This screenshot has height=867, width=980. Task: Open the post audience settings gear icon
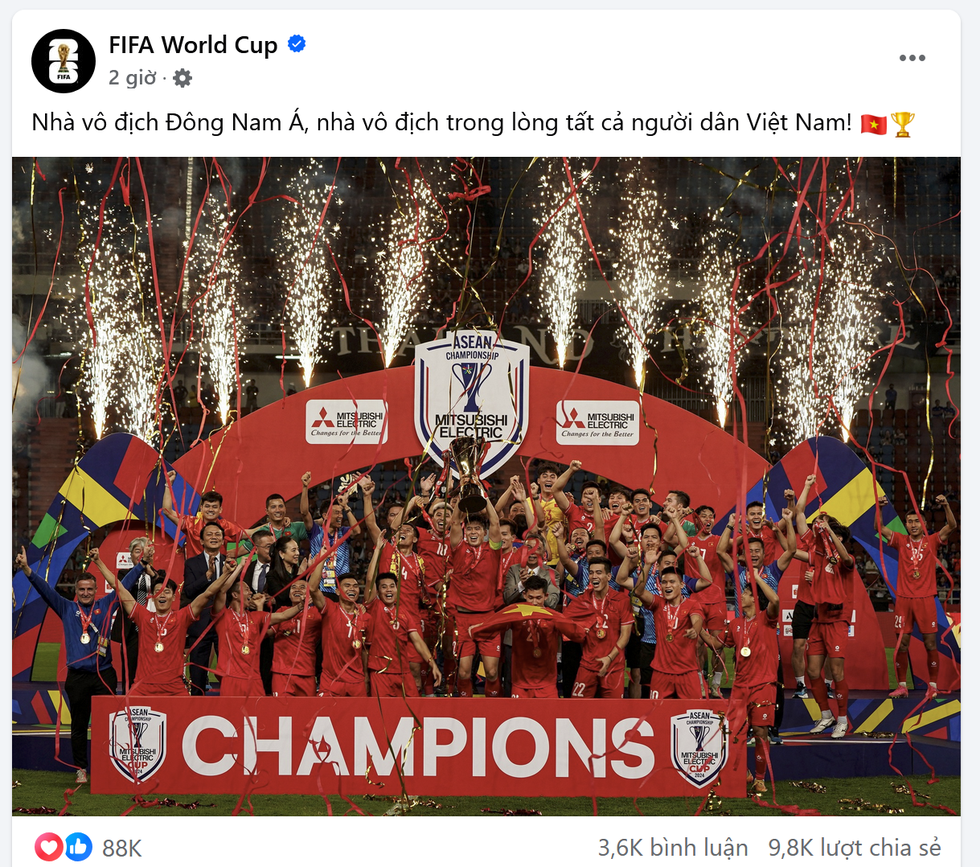pyautogui.click(x=182, y=78)
